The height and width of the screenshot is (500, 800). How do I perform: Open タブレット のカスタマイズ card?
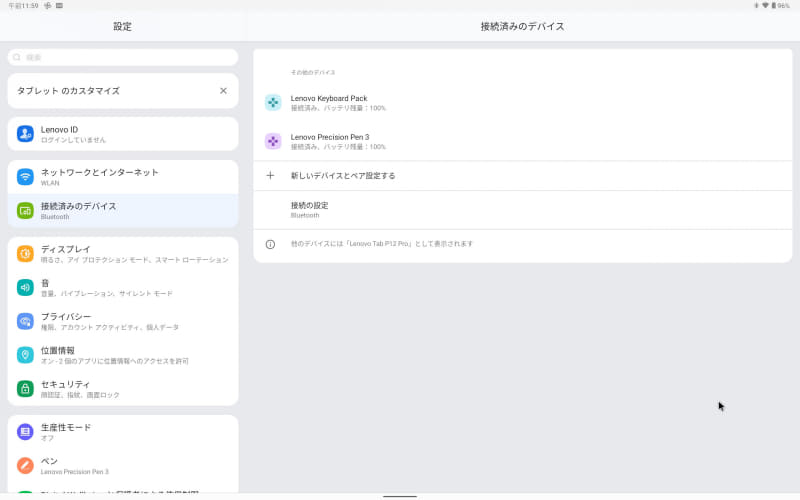click(x=123, y=91)
